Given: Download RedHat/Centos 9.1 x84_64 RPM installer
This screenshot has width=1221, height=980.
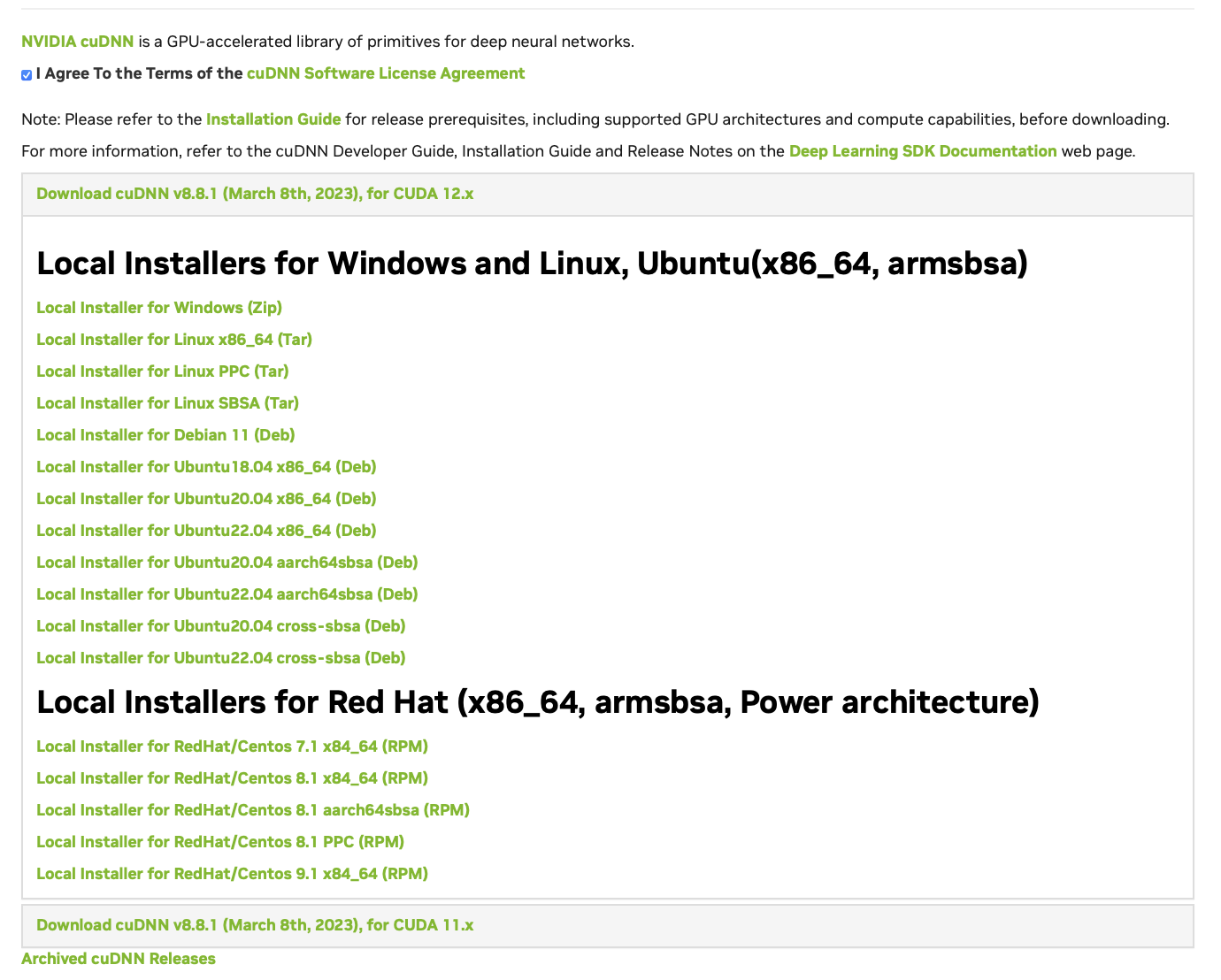Looking at the screenshot, I should pos(232,874).
